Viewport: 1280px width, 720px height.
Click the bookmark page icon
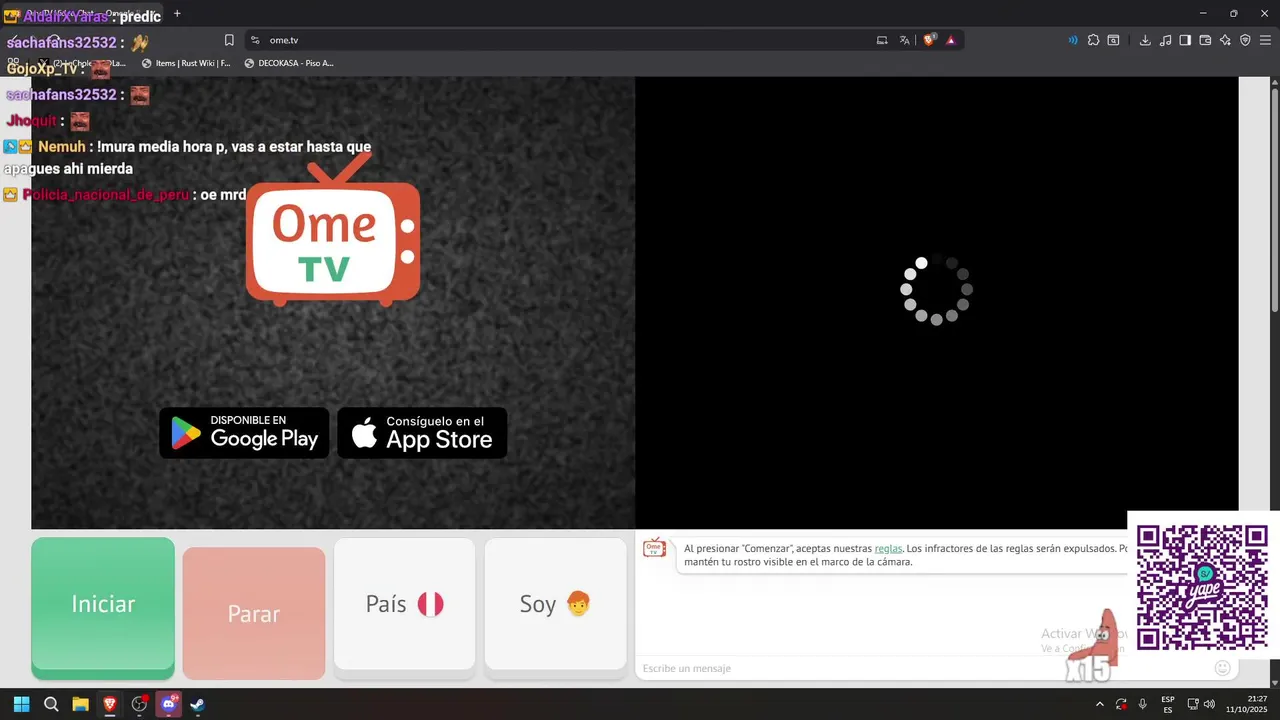229,40
